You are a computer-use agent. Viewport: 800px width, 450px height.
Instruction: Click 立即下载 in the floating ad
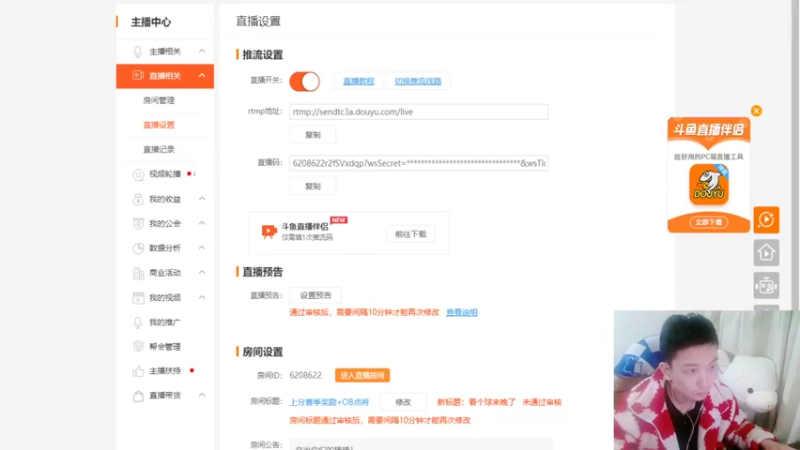pos(709,222)
